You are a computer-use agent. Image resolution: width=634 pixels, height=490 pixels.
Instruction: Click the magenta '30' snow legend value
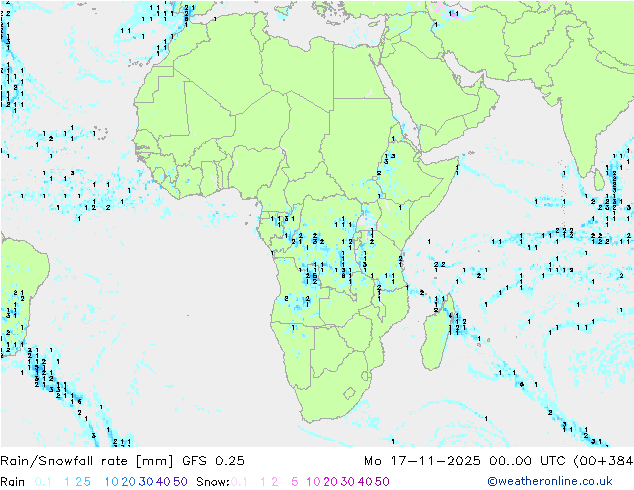[x=348, y=482]
